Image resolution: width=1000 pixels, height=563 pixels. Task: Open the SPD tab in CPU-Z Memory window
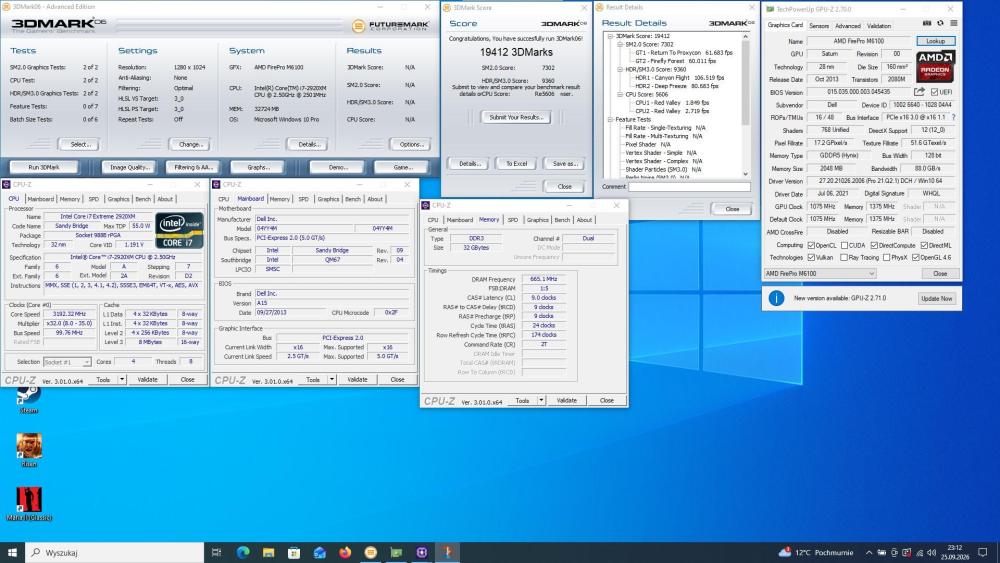tap(513, 220)
